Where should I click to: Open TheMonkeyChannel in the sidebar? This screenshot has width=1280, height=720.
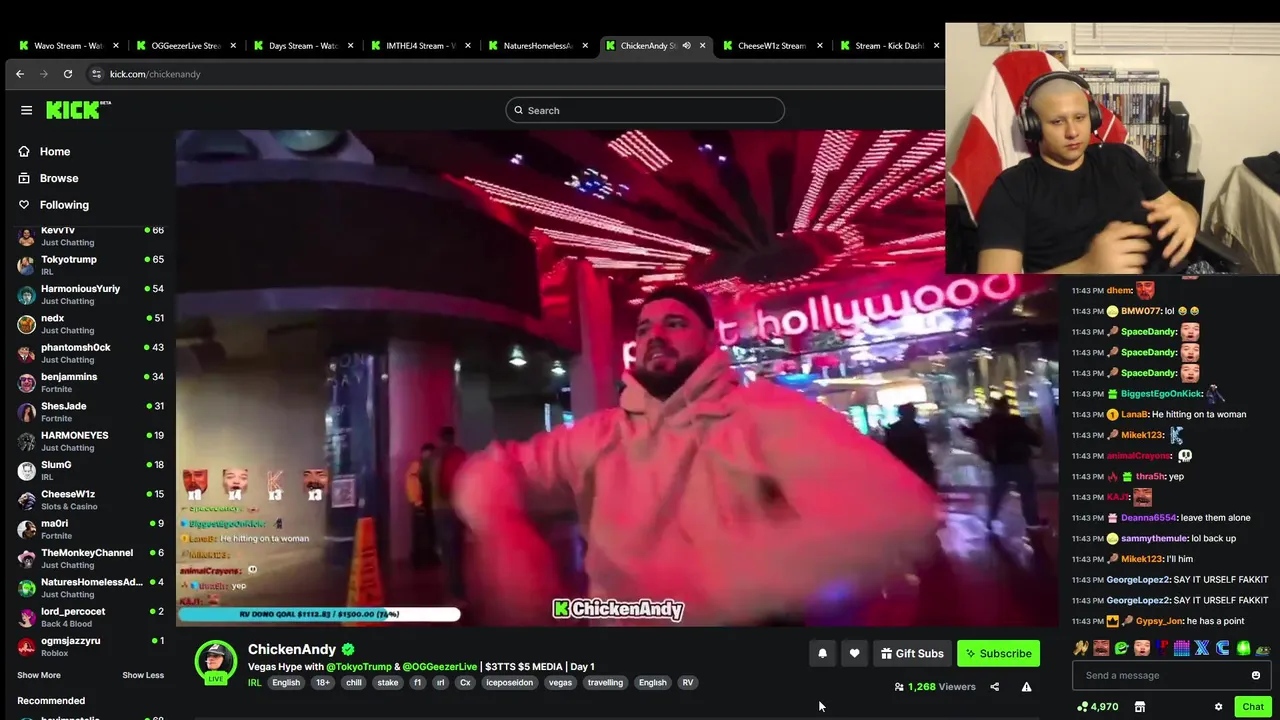[90, 558]
